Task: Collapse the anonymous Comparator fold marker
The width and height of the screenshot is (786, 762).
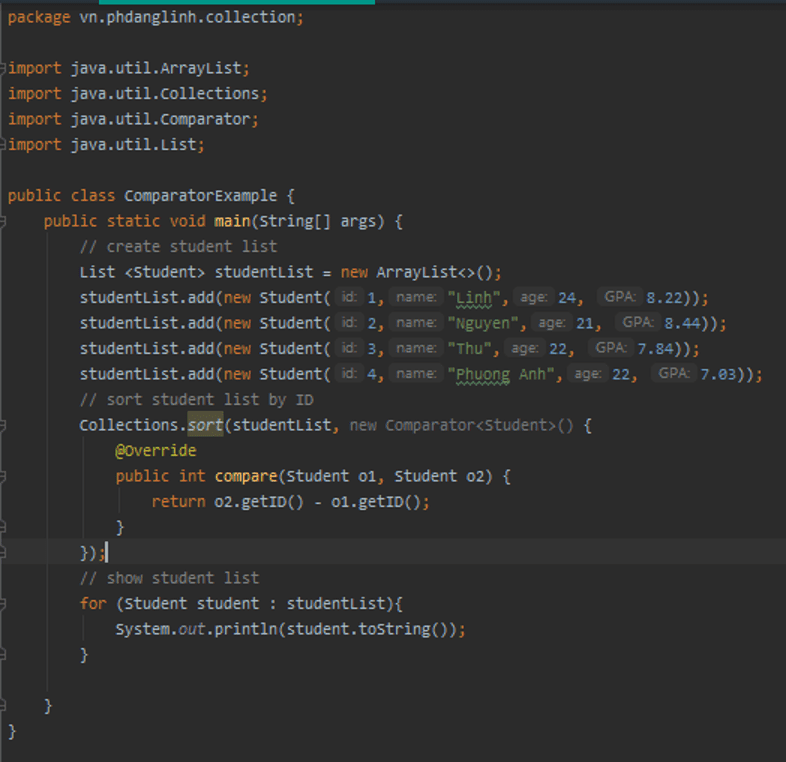Action: [4, 425]
